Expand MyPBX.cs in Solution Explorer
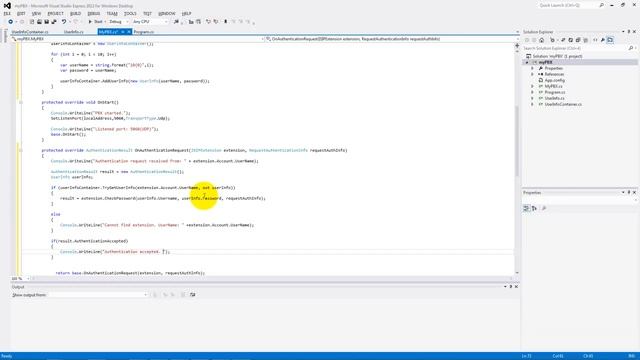Screen dimensions: 640x360 pyautogui.click(x=532, y=87)
